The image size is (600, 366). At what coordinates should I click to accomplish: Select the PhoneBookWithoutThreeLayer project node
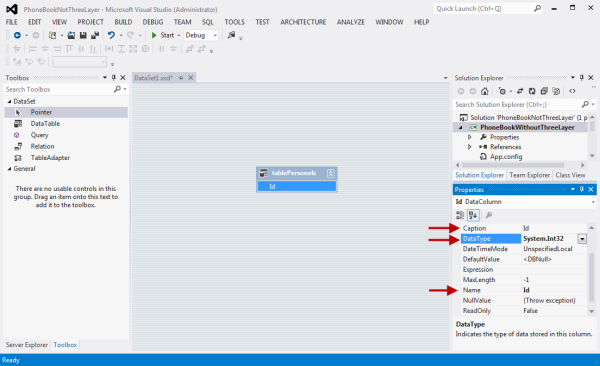coord(527,127)
